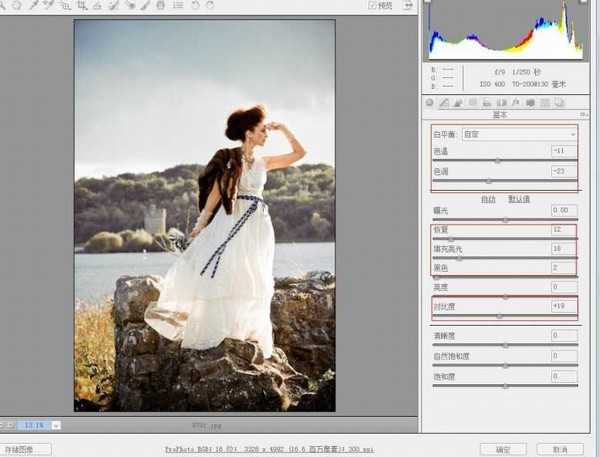Open the 基本 panel flyout menu
The height and width of the screenshot is (457, 600).
582,115
